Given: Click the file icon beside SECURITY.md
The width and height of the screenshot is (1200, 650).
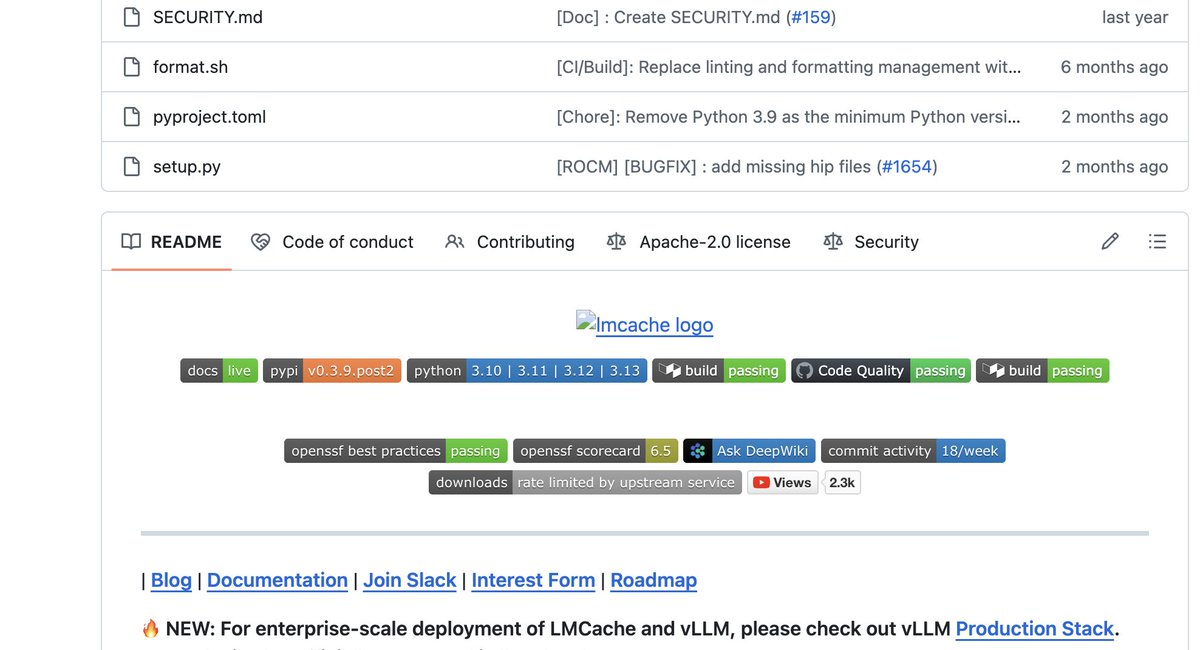Looking at the screenshot, I should (131, 17).
